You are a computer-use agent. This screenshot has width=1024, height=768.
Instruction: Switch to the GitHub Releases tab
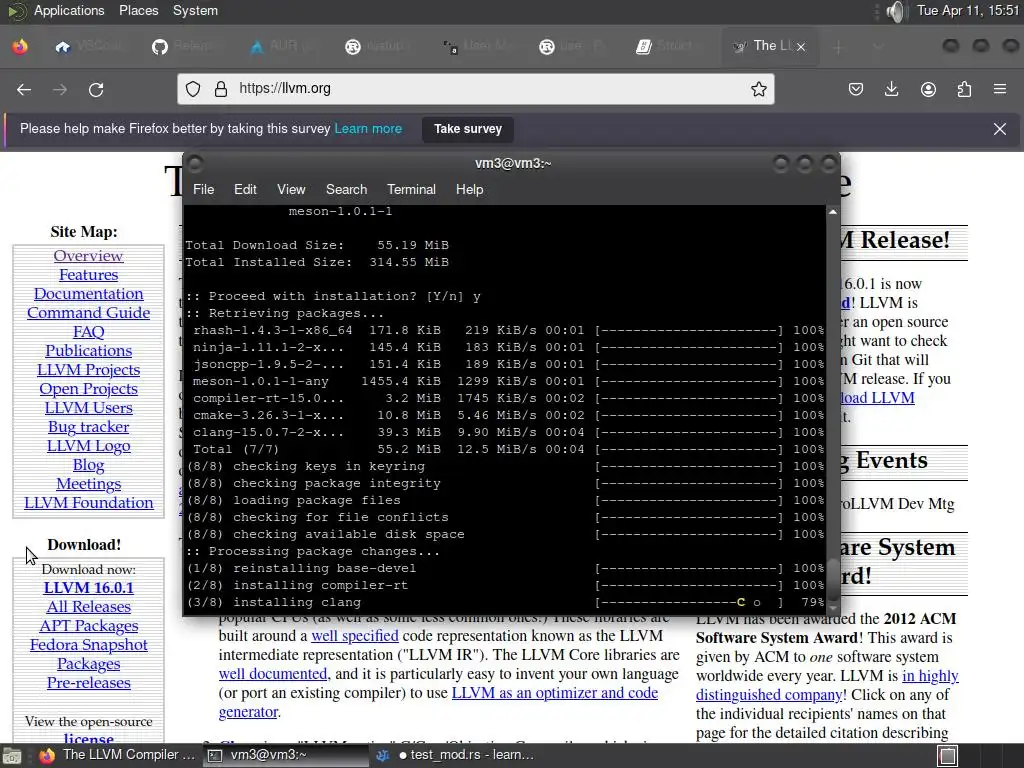click(185, 46)
